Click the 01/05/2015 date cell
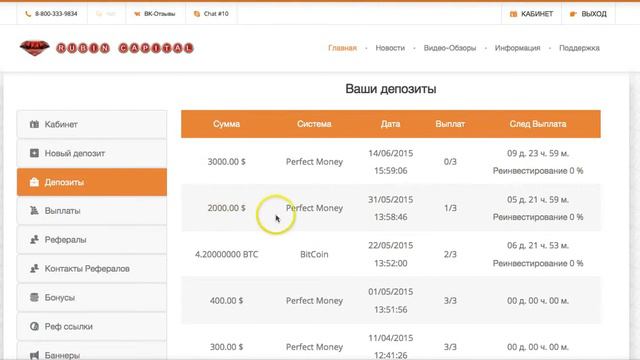The image size is (640, 360). (x=391, y=292)
